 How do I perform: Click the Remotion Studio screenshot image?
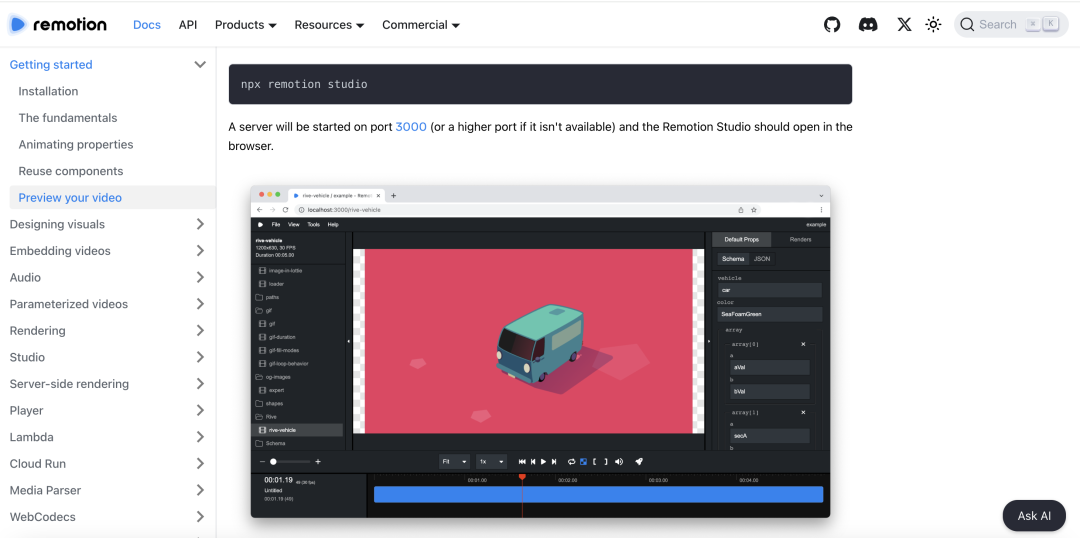tap(540, 351)
